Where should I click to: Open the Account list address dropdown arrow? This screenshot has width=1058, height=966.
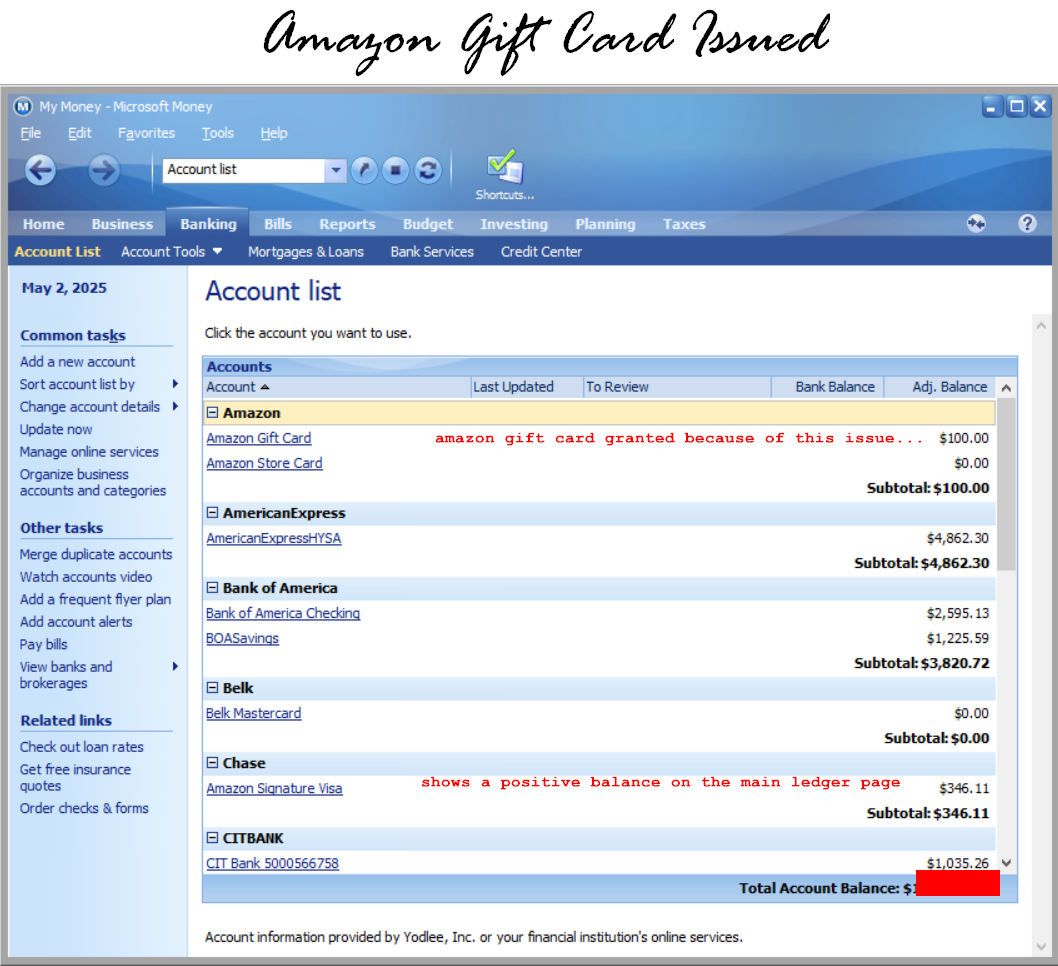point(335,170)
